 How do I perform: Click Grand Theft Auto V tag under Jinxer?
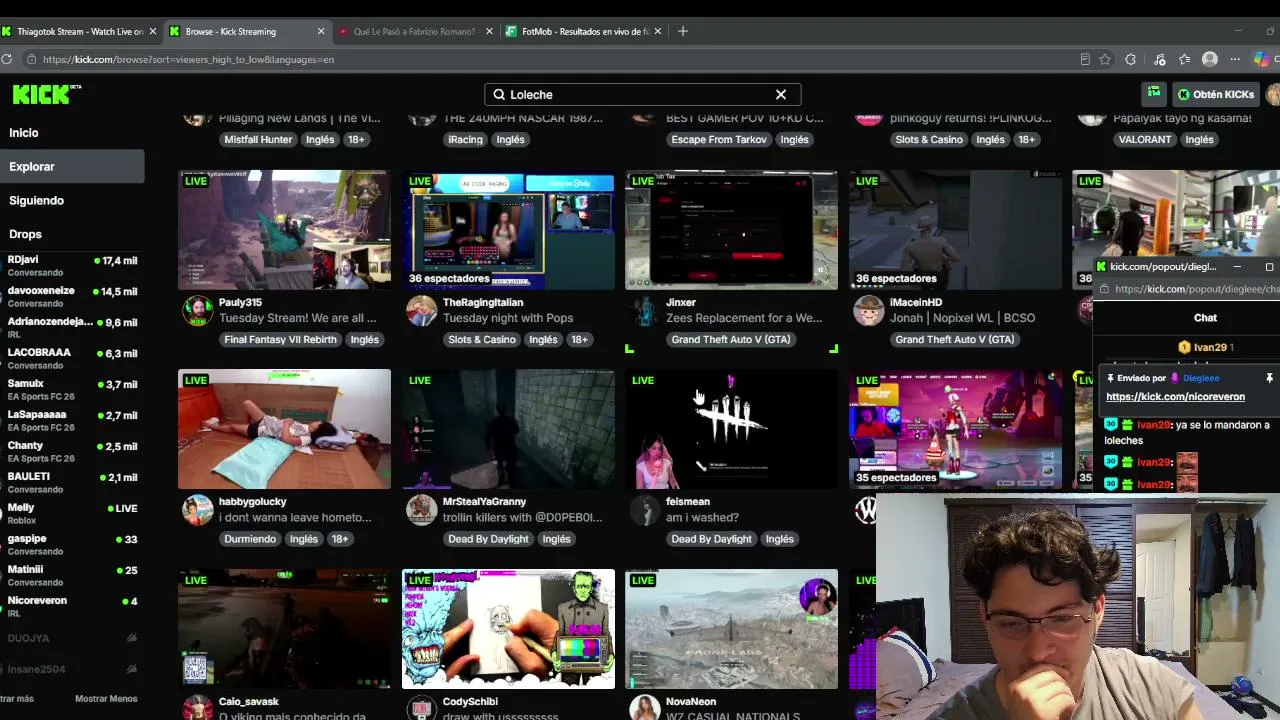(x=731, y=339)
